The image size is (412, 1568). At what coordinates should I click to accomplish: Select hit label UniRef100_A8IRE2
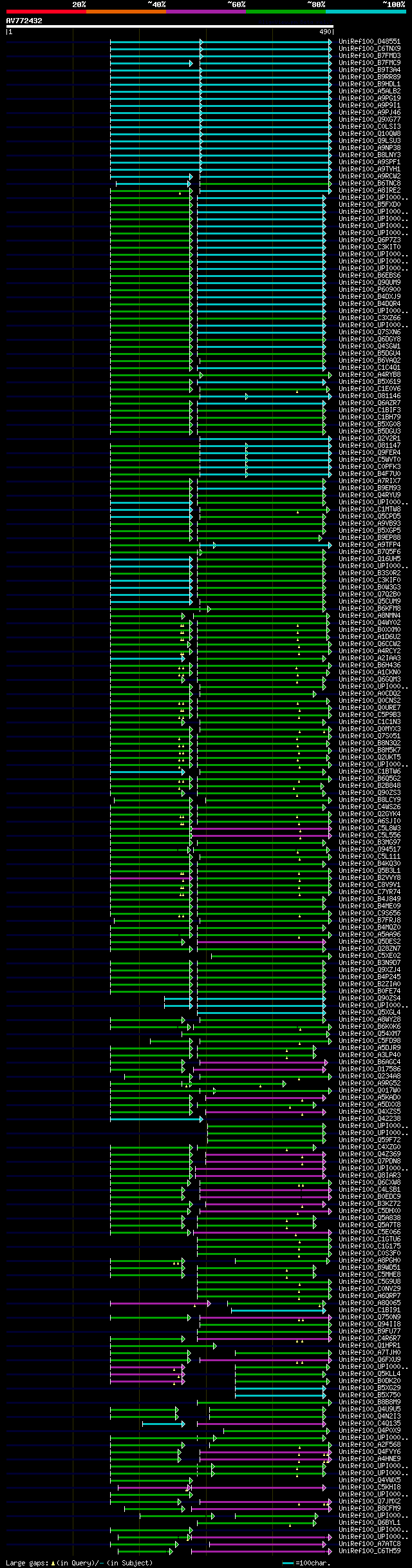point(370,190)
